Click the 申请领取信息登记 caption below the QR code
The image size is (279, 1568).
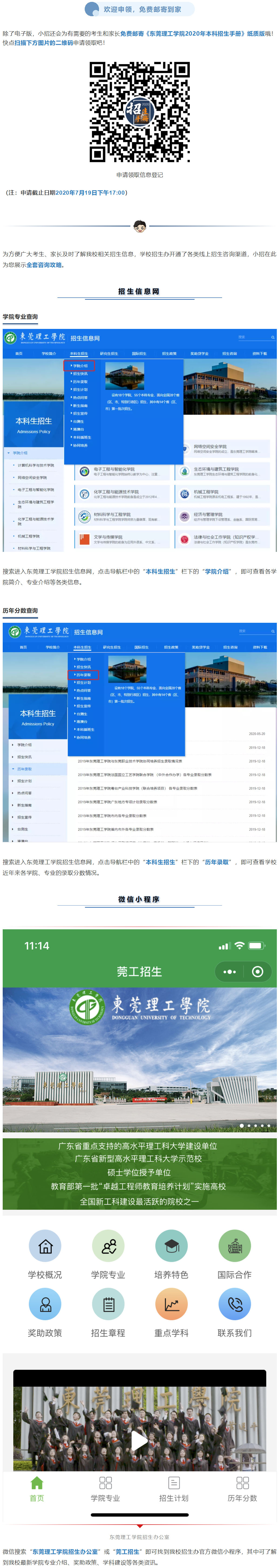tap(139, 175)
